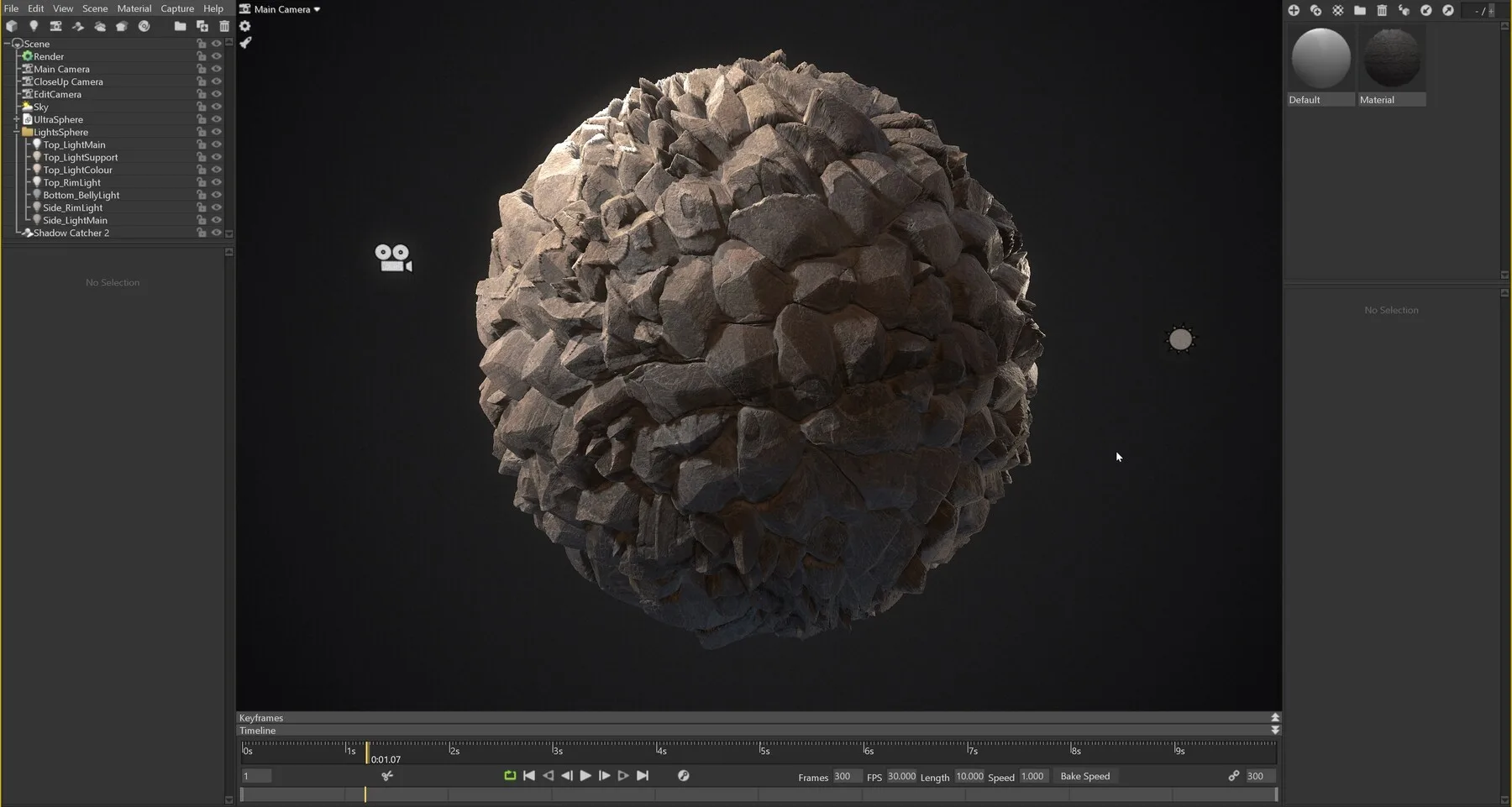The height and width of the screenshot is (807, 1512).
Task: Collapse the LightsSphere group in the scene tree
Action: [16, 132]
